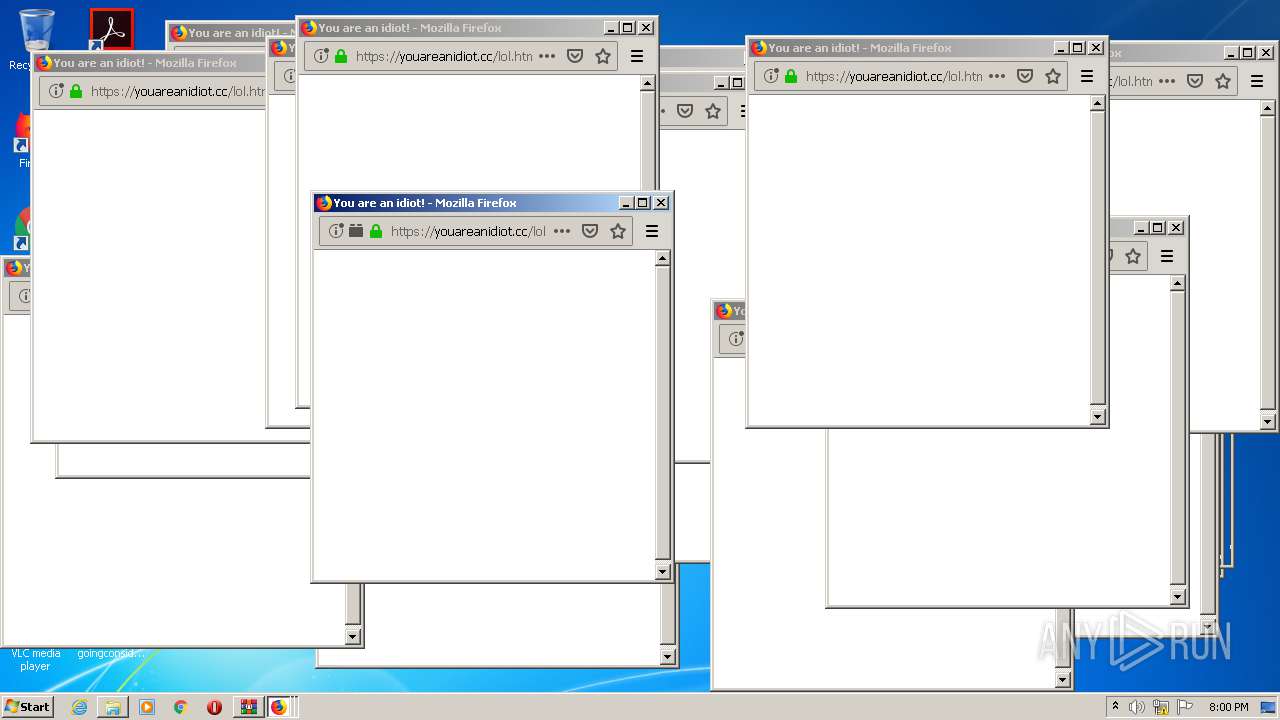Viewport: 1280px width, 720px height.
Task: Open Windows Explorer from the taskbar
Action: click(x=113, y=707)
